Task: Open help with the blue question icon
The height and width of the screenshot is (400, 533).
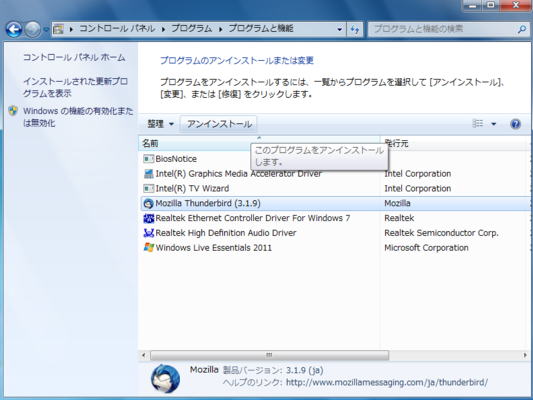Action: click(x=515, y=124)
